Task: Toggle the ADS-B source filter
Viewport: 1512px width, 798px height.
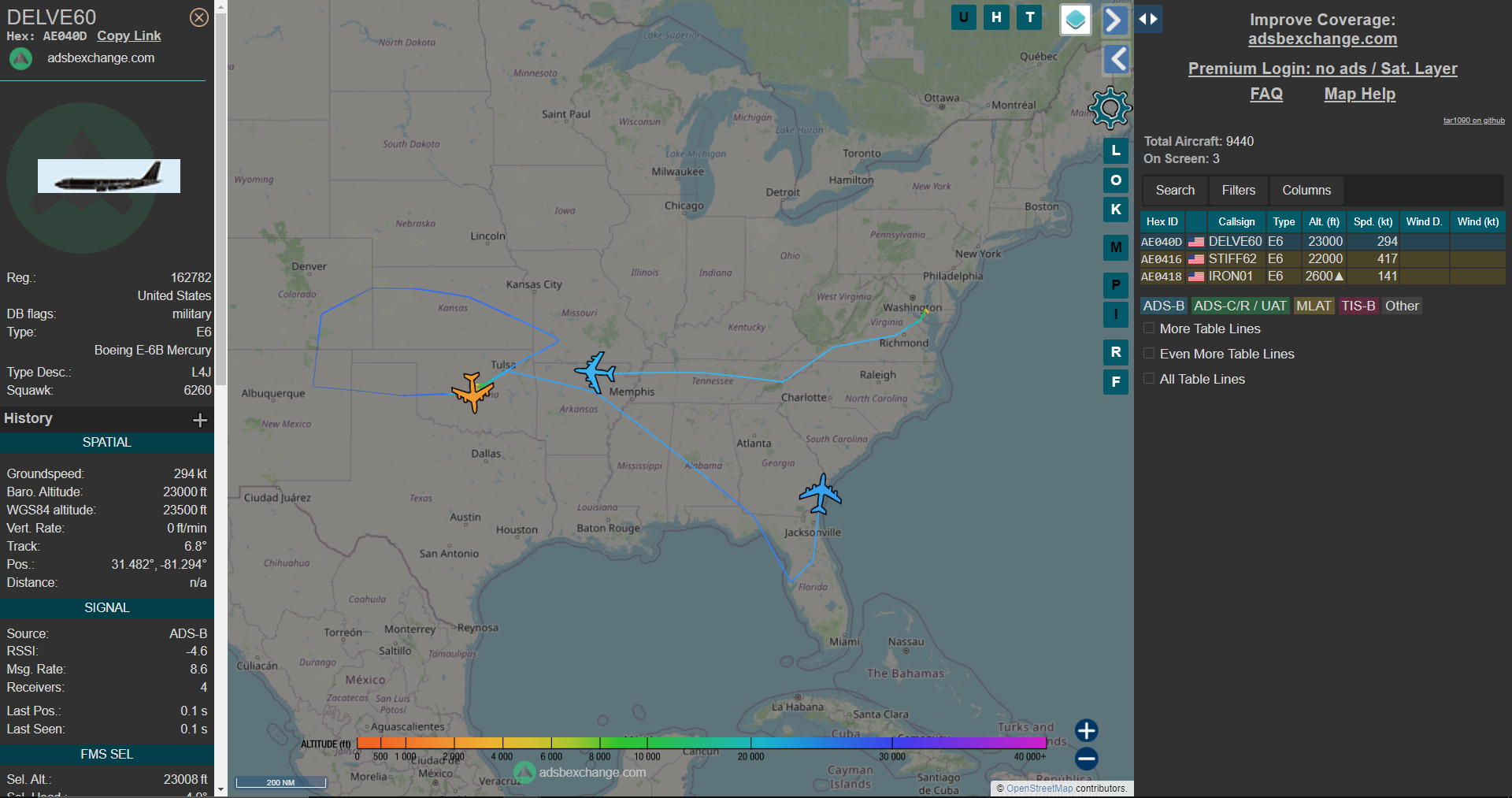Action: 1163,306
